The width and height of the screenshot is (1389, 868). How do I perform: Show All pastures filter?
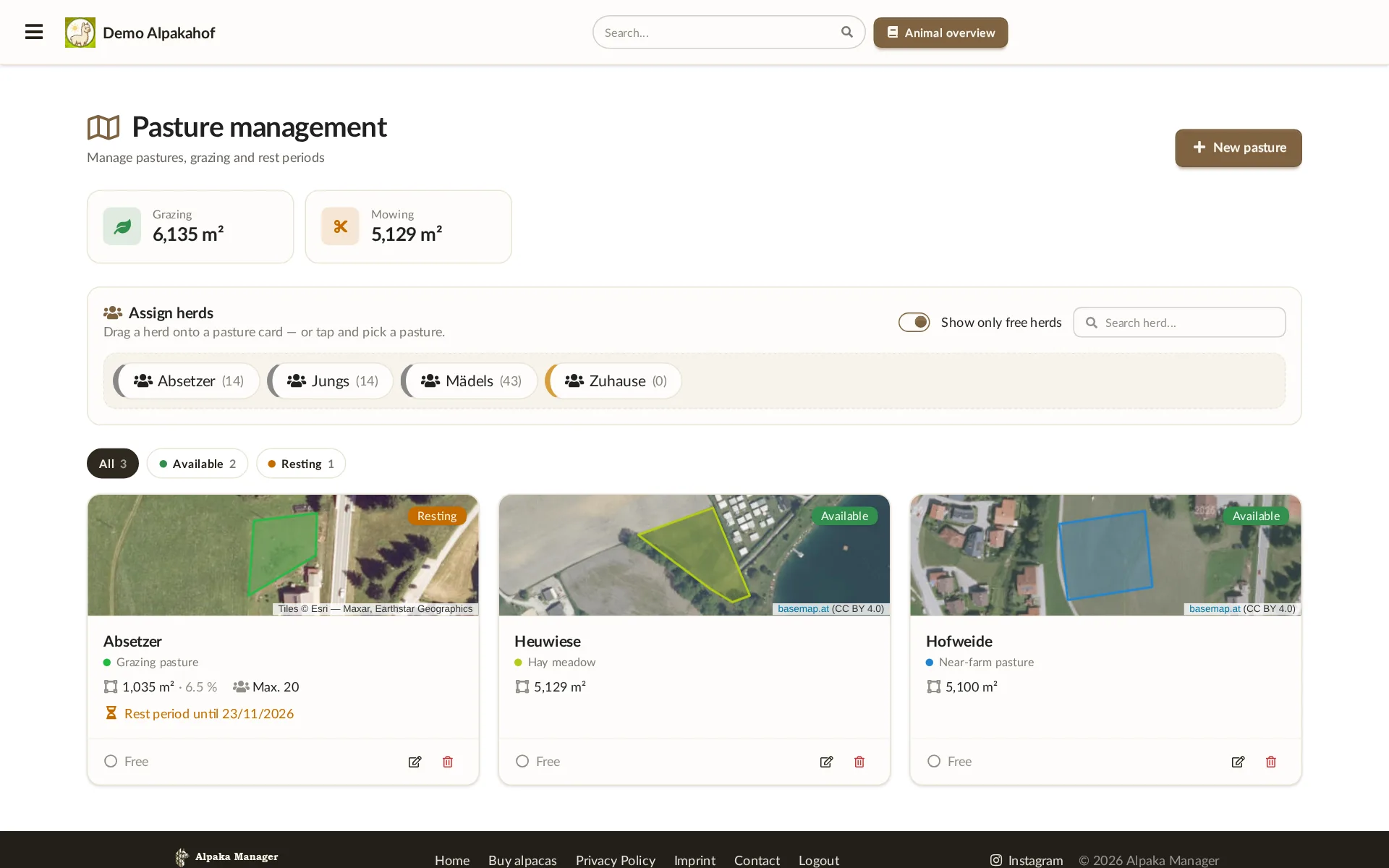click(x=113, y=464)
